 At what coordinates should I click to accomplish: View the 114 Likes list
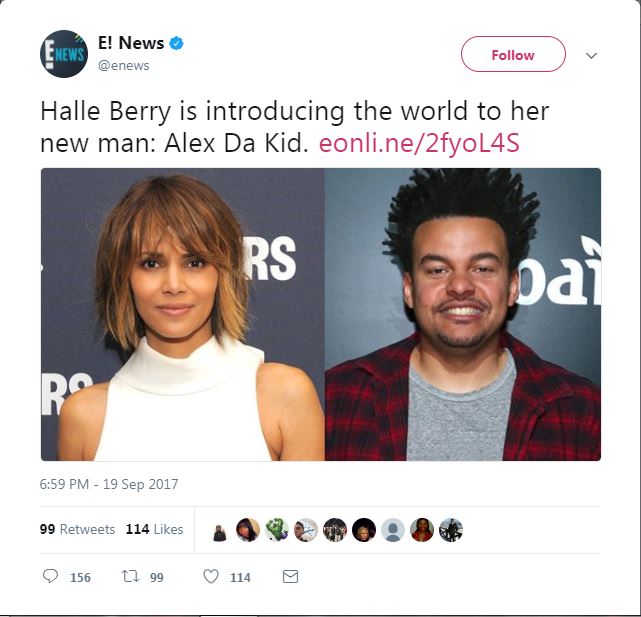click(x=154, y=529)
